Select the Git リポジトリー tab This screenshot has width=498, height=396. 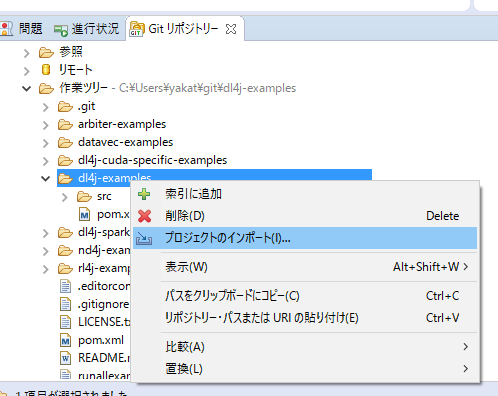click(x=183, y=29)
